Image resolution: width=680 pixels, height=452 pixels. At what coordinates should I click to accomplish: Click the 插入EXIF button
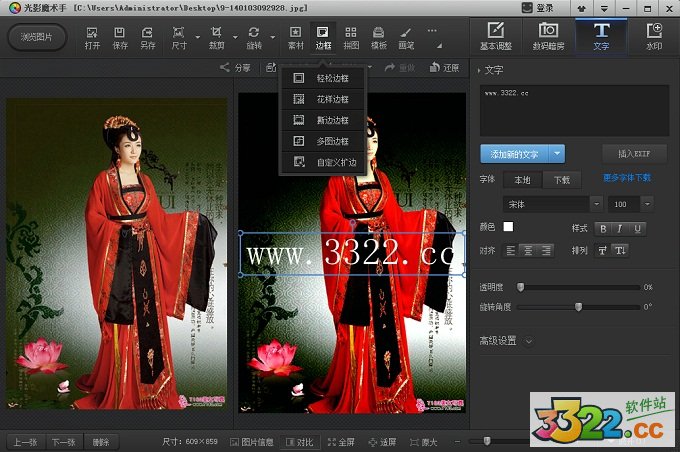click(634, 154)
